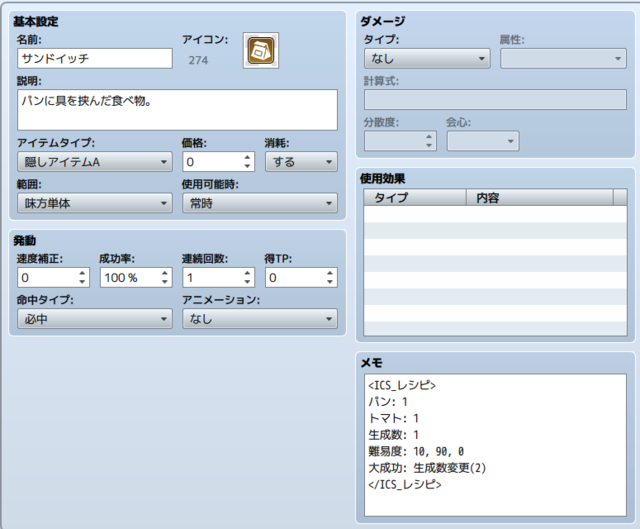Increase 速度補正 with the up arrow
The image size is (640, 529).
[x=82, y=273]
